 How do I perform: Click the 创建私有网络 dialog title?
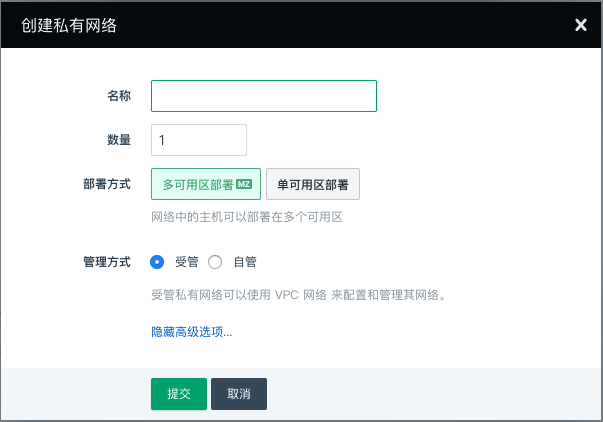(69, 25)
